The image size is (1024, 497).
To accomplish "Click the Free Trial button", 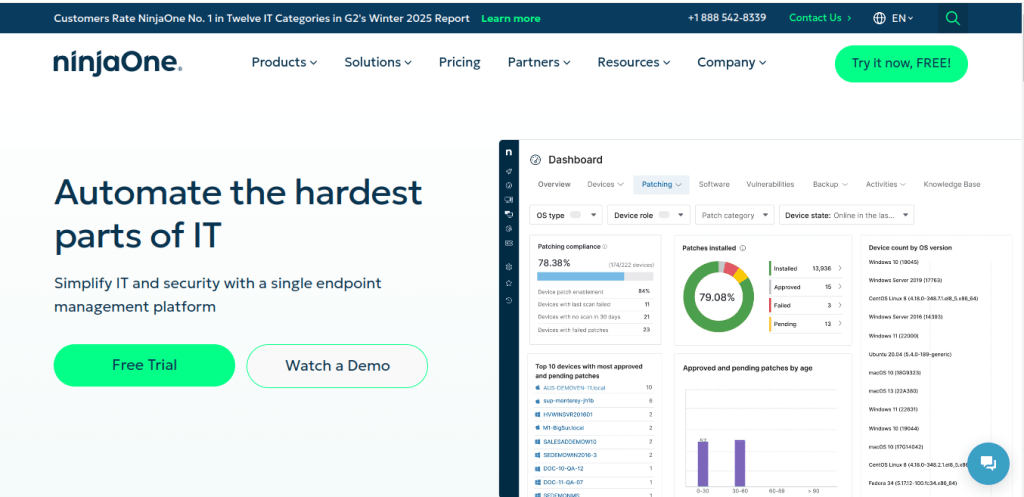I will (144, 366).
